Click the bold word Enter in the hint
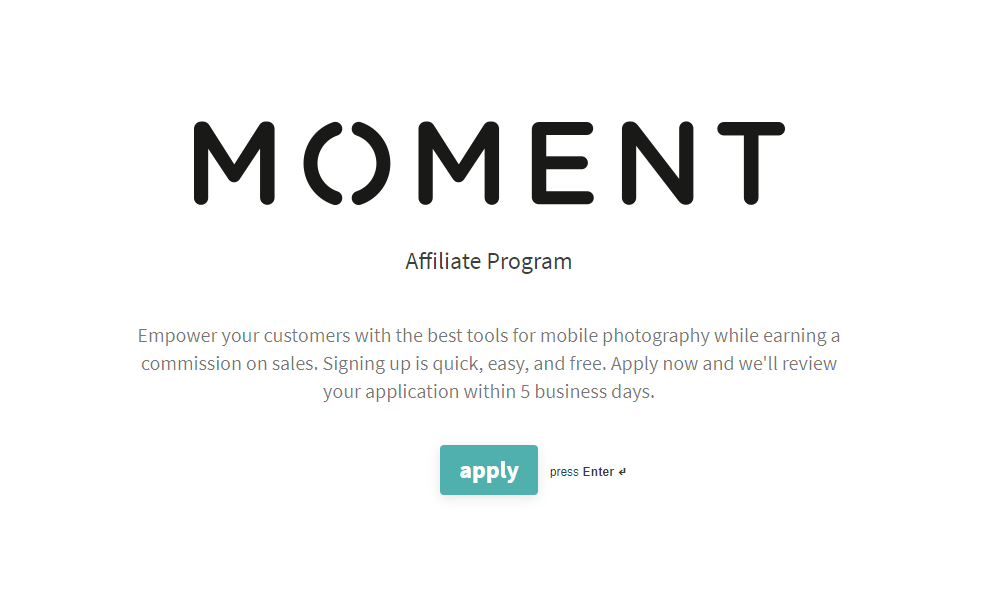 pos(598,472)
